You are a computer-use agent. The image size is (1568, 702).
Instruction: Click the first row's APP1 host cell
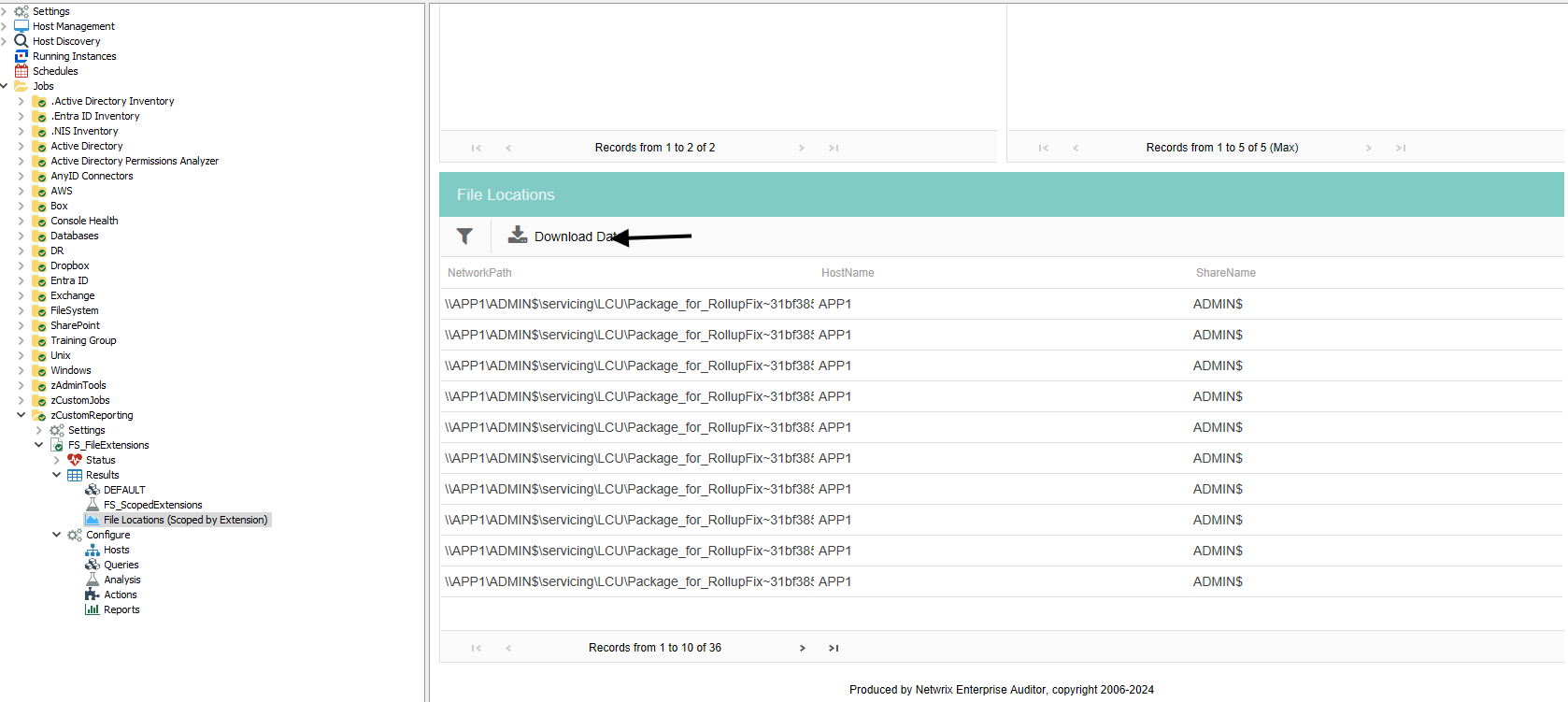point(834,304)
